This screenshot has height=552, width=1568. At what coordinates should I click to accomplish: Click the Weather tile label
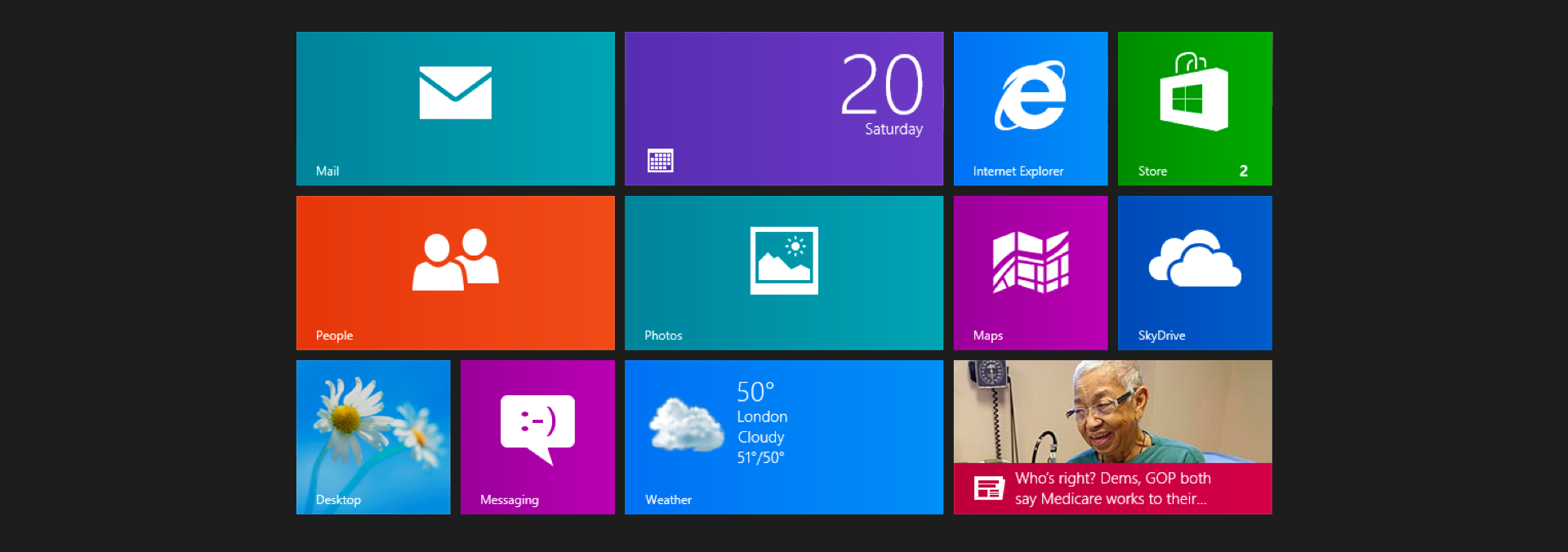668,500
